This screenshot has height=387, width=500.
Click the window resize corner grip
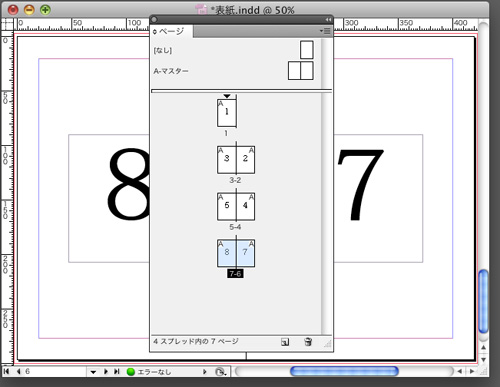483,371
